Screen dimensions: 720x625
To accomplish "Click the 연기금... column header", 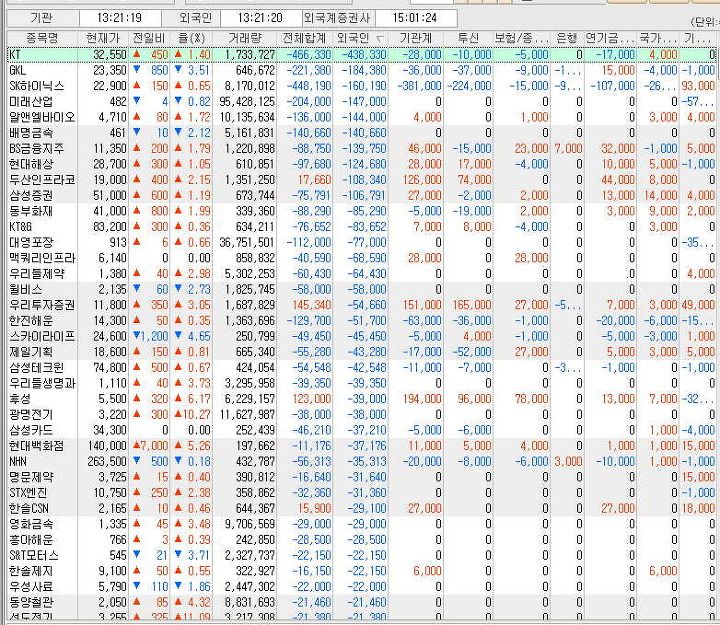I will click(x=610, y=39).
